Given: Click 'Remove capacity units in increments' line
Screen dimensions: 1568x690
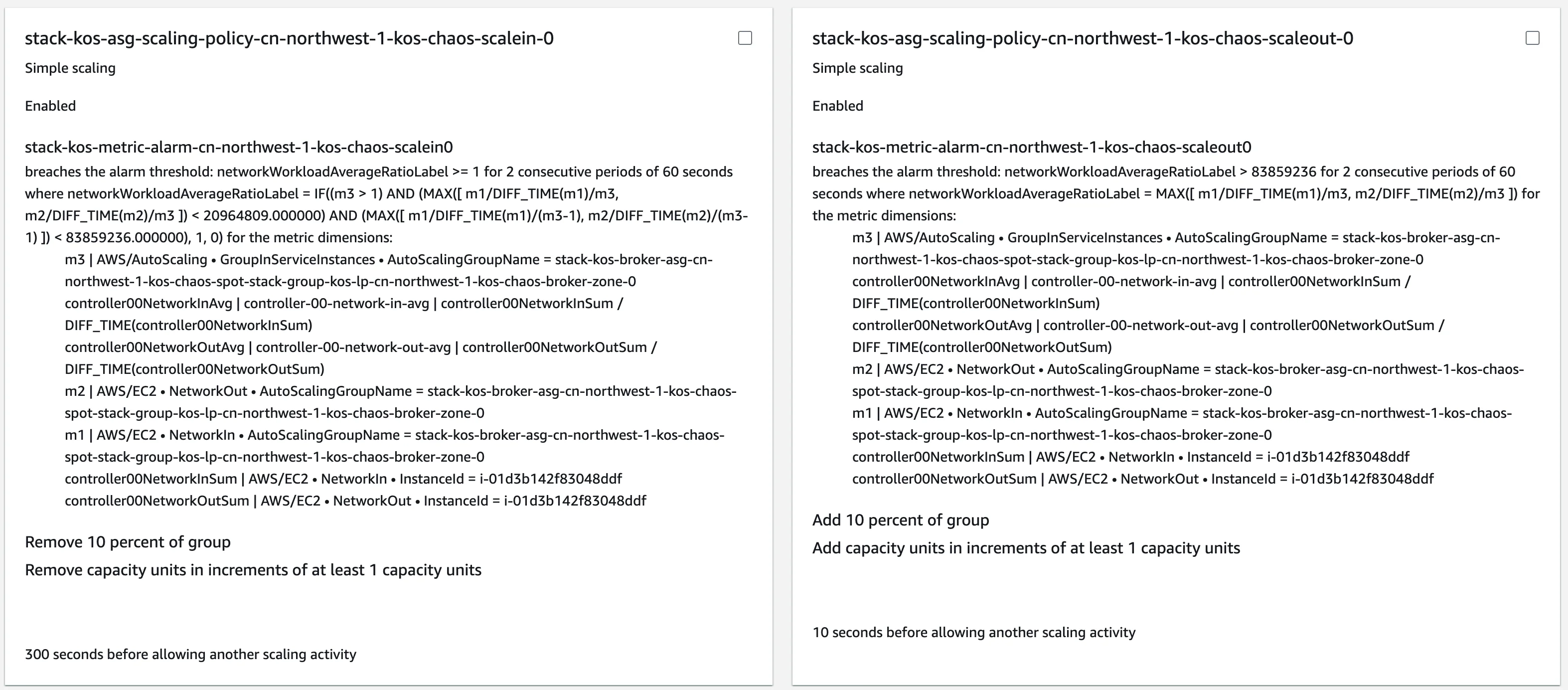Looking at the screenshot, I should pyautogui.click(x=253, y=569).
